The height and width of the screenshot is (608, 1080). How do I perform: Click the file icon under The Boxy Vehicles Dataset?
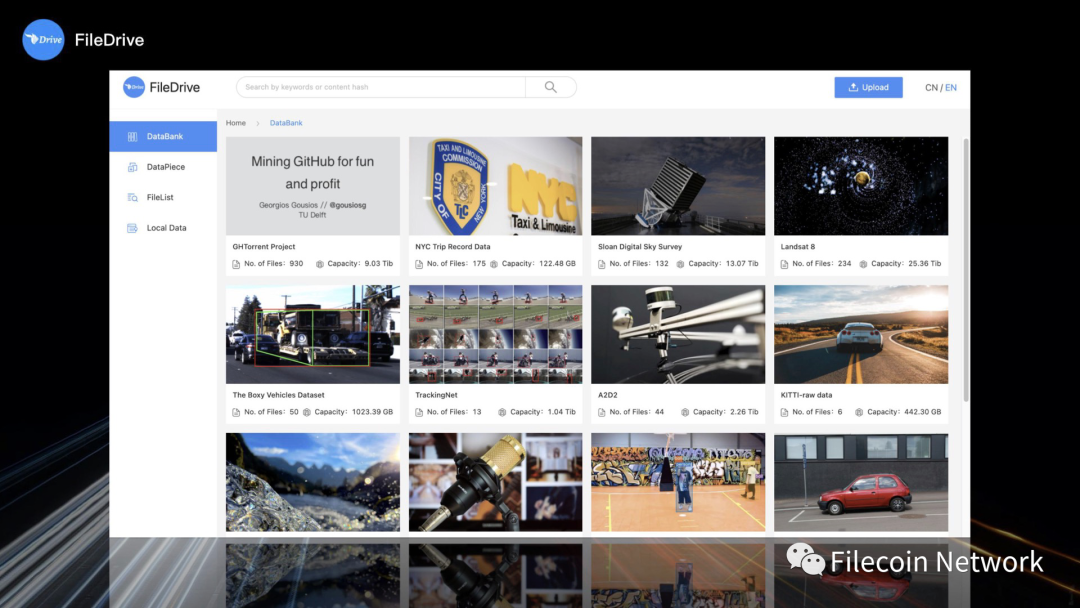coord(236,412)
